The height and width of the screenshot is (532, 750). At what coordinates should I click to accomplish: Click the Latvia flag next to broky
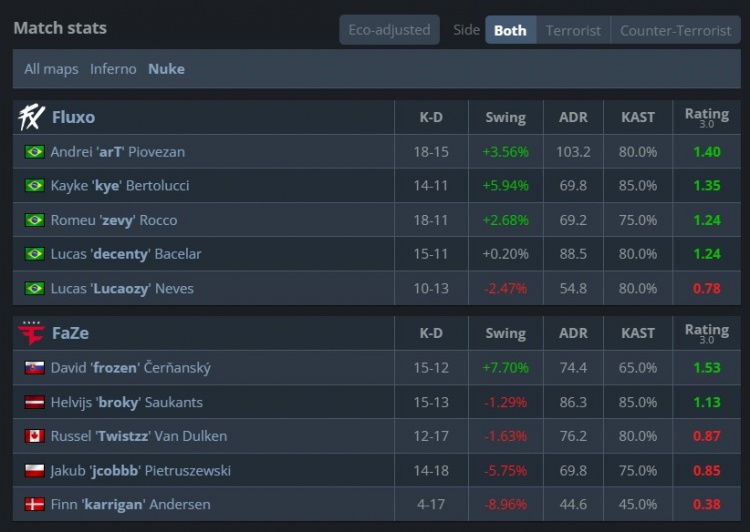click(35, 402)
